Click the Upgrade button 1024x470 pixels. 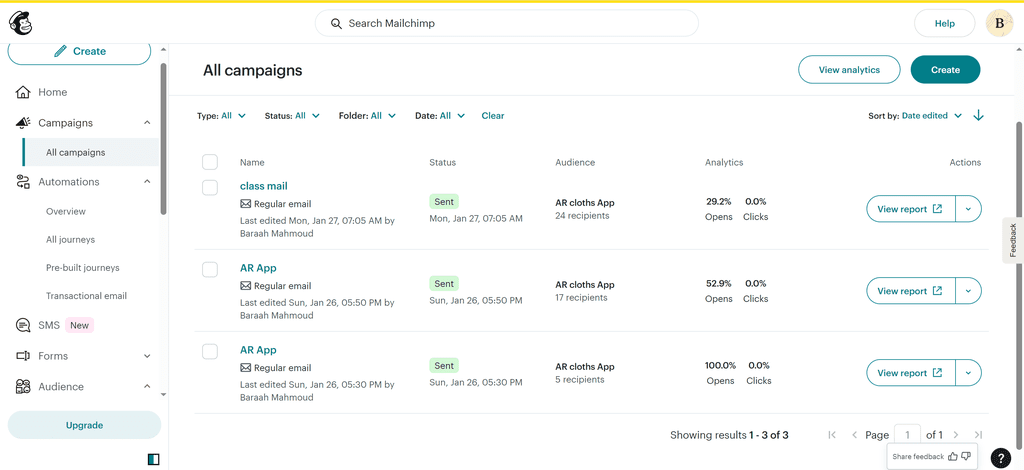click(84, 425)
